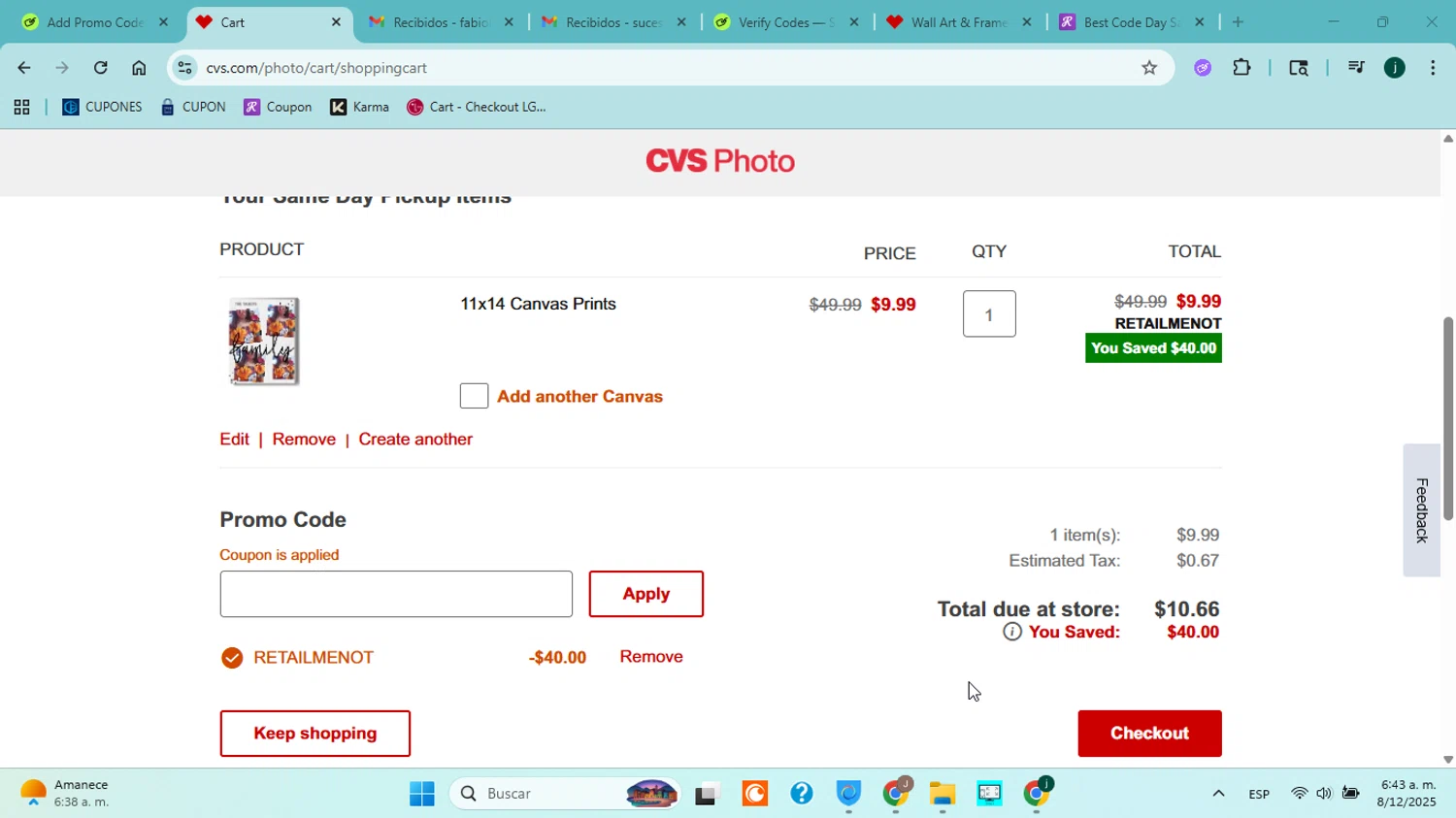The width and height of the screenshot is (1456, 818).
Task: Open a new browser tab
Action: (1238, 22)
